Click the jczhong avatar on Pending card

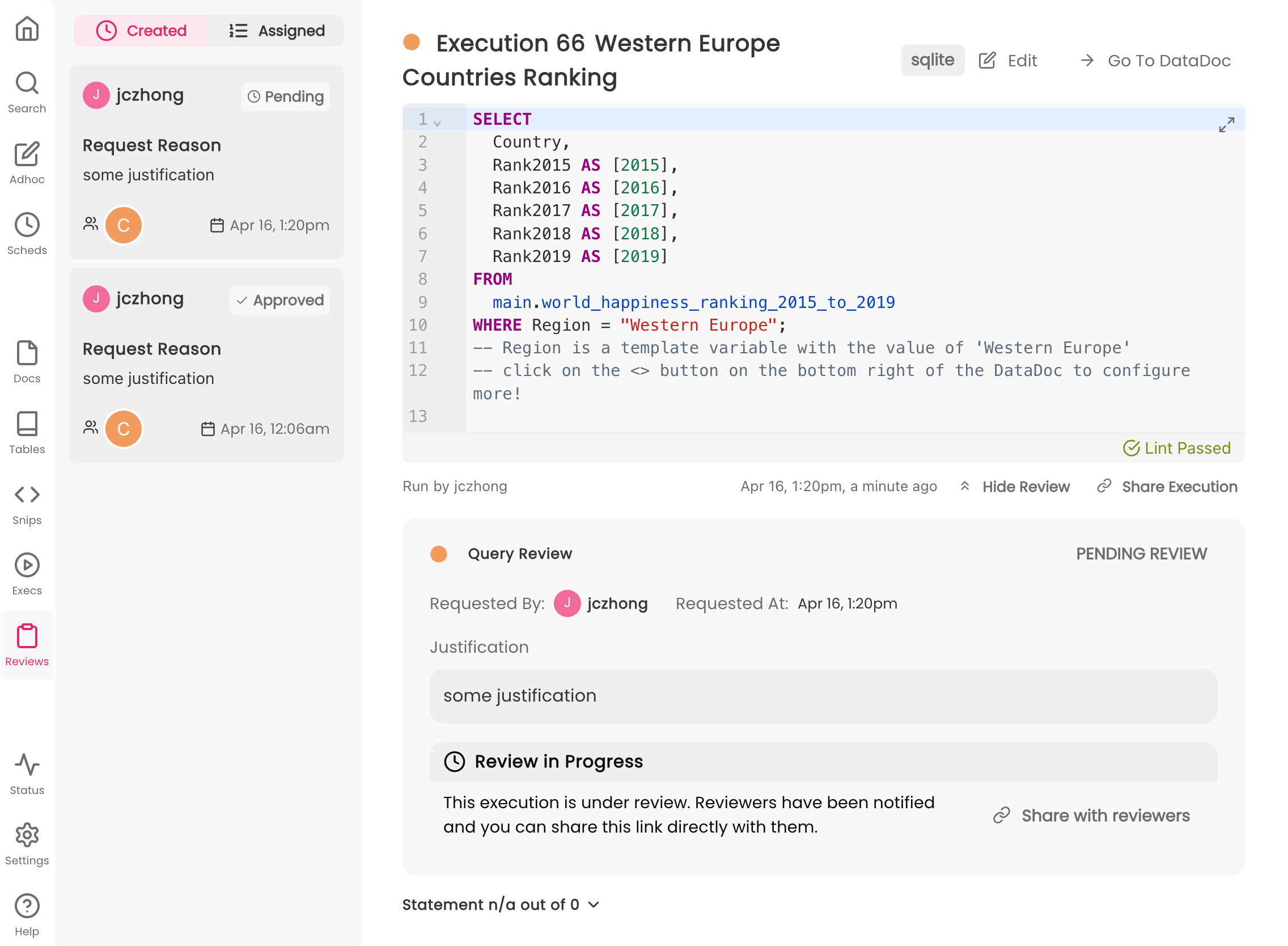96,95
